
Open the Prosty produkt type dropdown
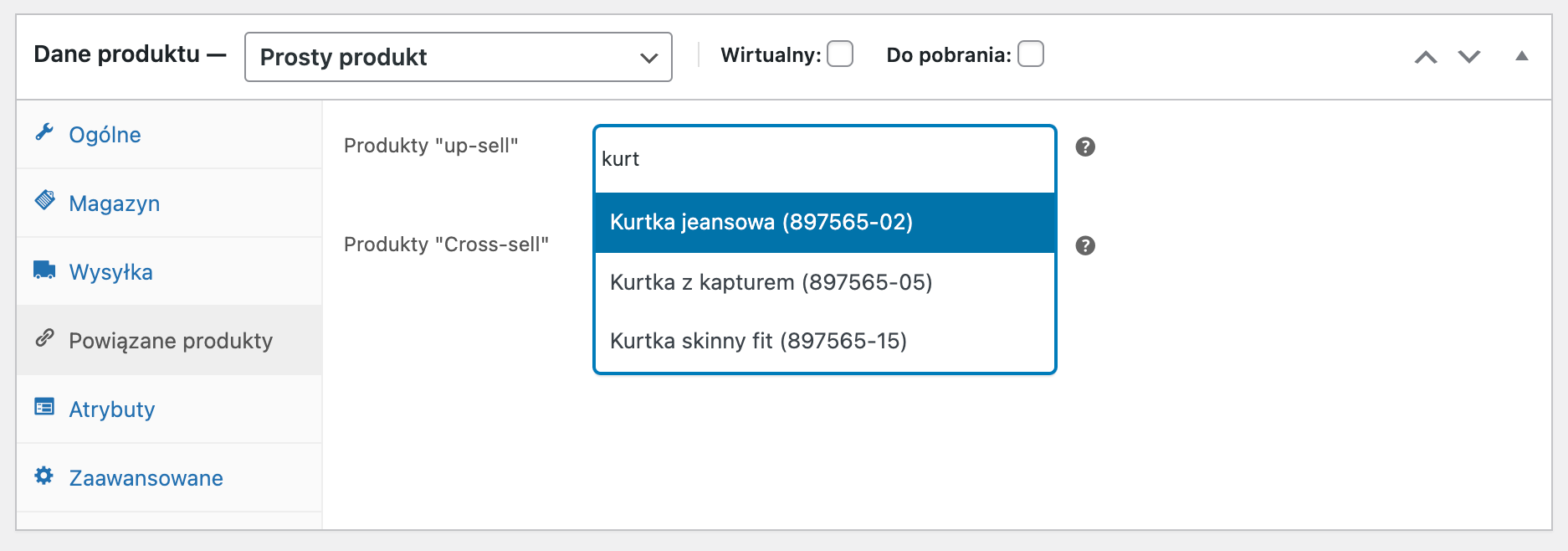459,57
